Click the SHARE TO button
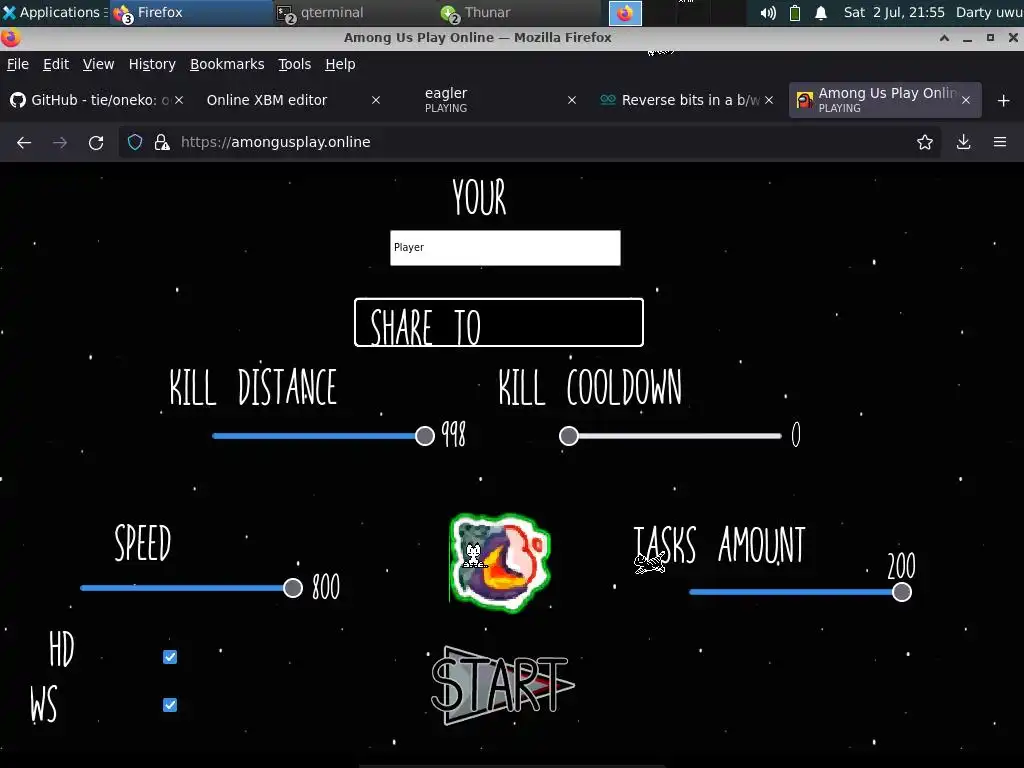Viewport: 1024px width, 768px height. click(x=499, y=323)
